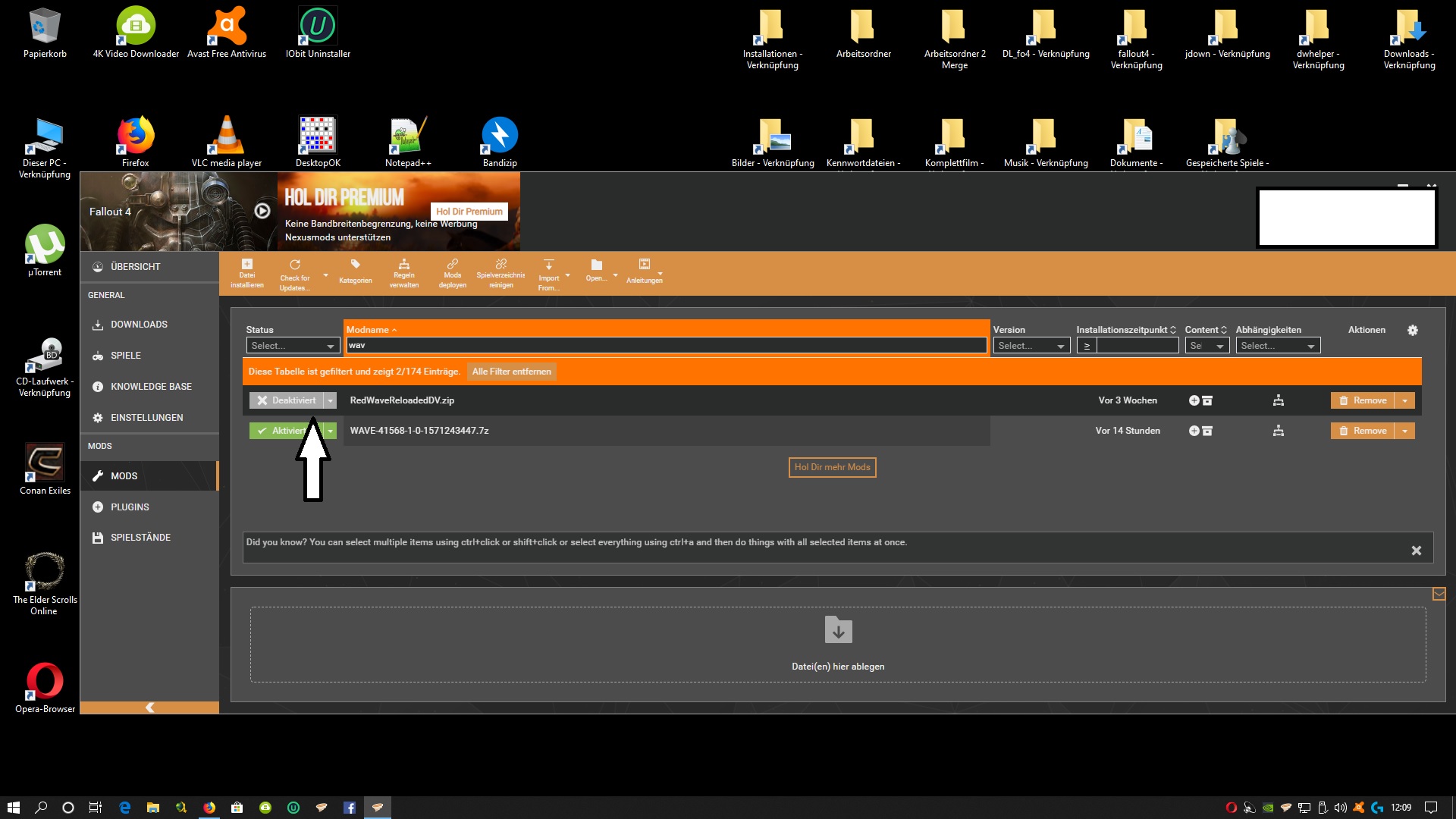
Task: Click dependencies icon for RedWaveReloadedDV row
Action: point(1278,400)
